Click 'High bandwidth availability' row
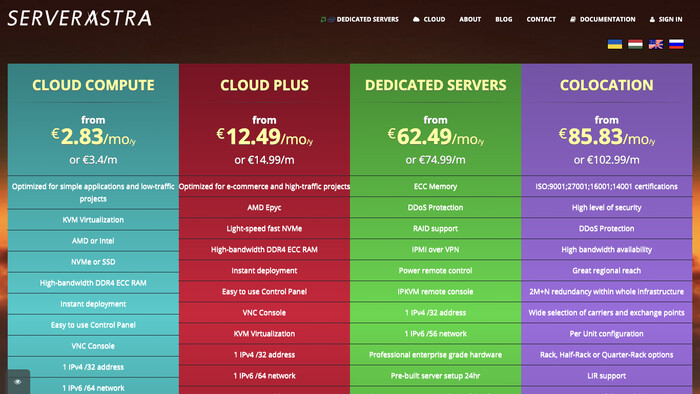 (x=607, y=249)
